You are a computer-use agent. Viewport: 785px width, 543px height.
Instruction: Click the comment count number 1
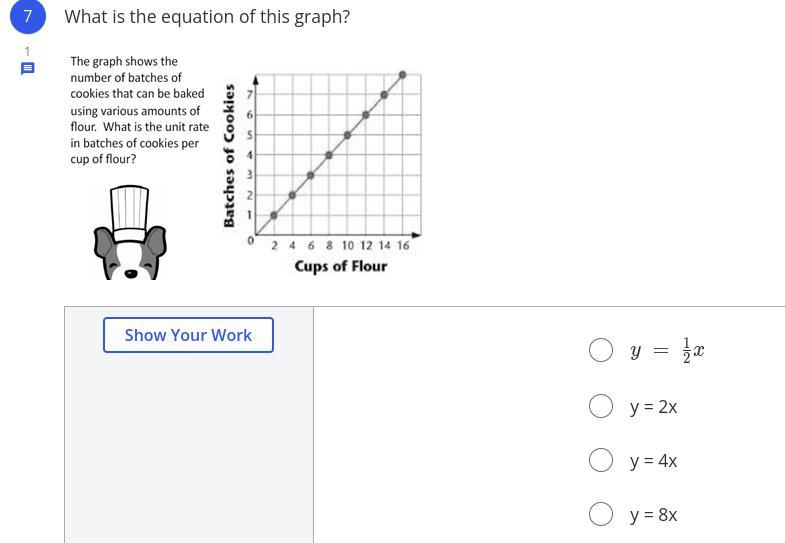point(28,51)
